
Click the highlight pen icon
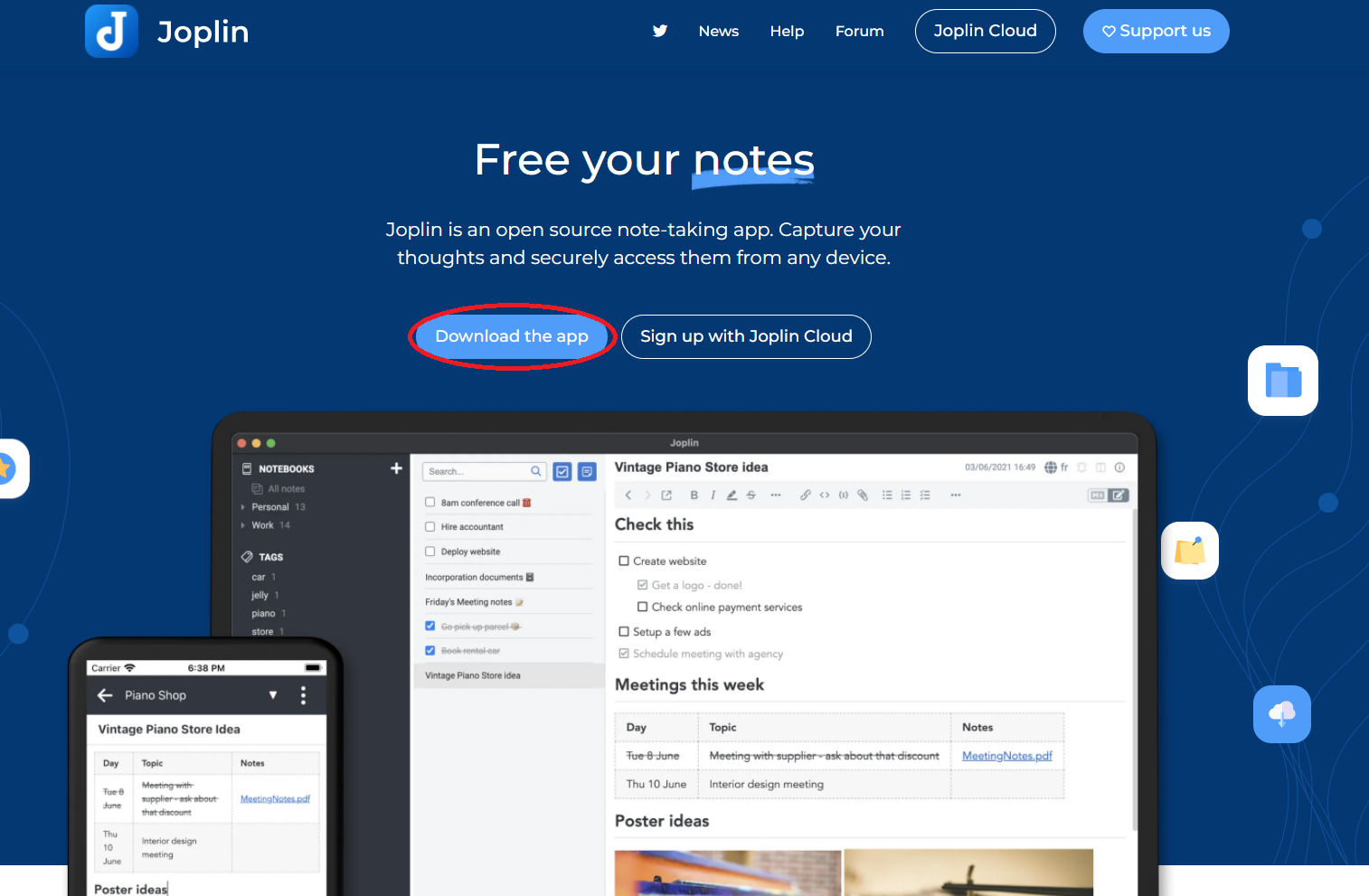click(x=732, y=495)
